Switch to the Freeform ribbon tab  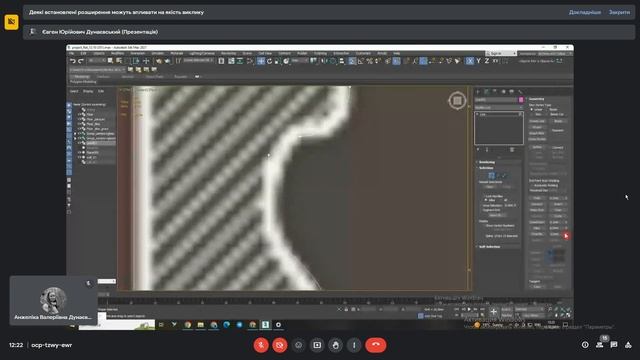click(x=103, y=76)
